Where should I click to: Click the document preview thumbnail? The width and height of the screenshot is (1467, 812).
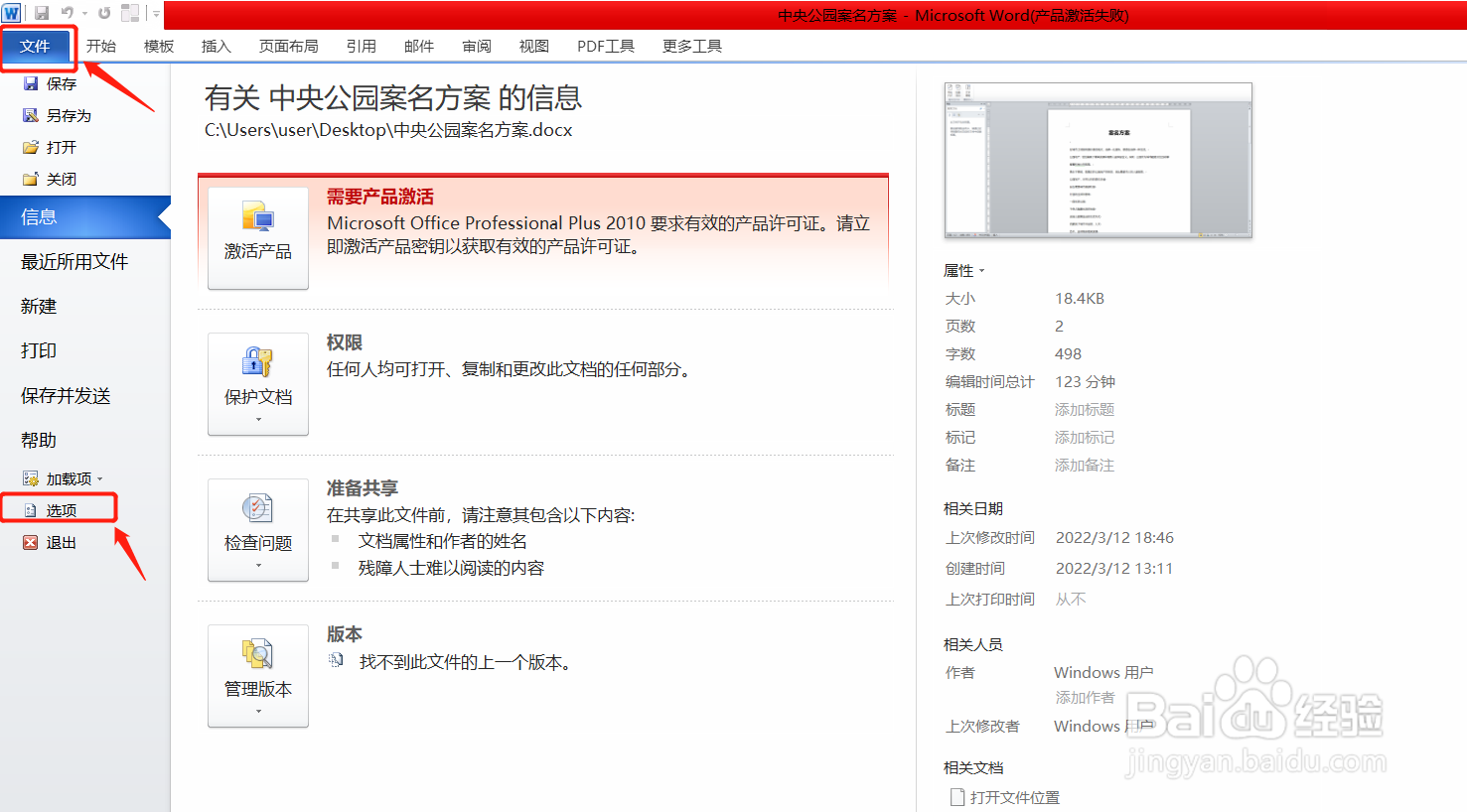1098,161
